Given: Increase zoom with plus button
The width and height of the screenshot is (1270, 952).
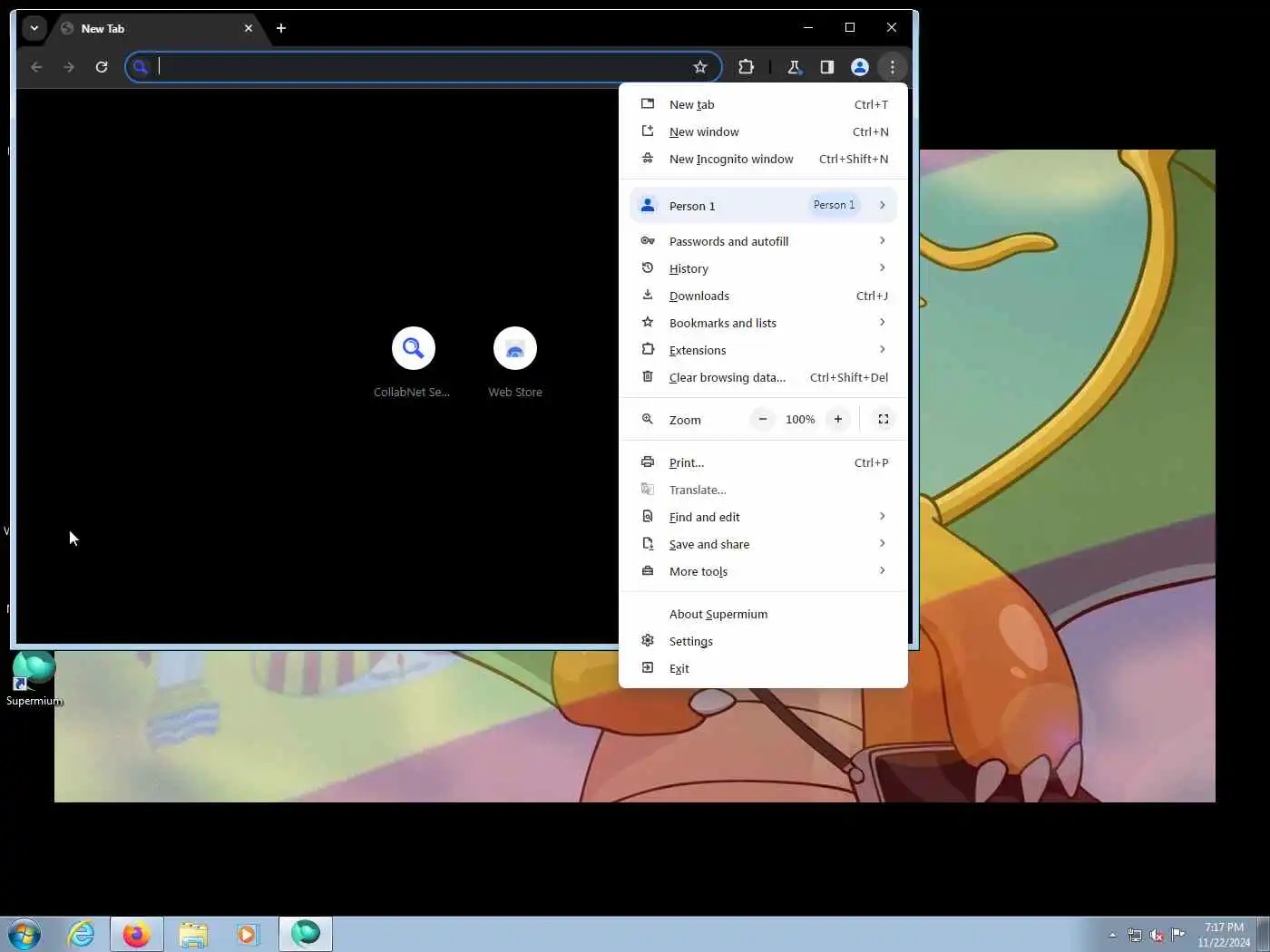Looking at the screenshot, I should pos(838,419).
